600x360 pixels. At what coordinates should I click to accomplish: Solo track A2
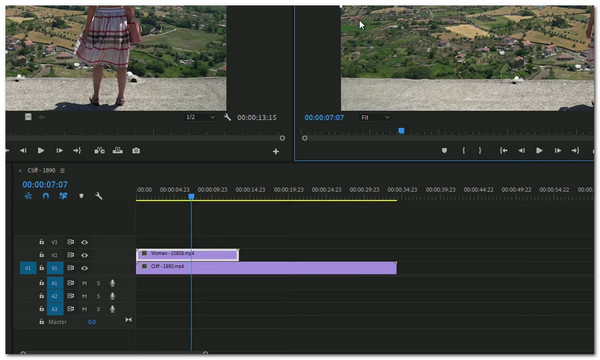point(98,296)
